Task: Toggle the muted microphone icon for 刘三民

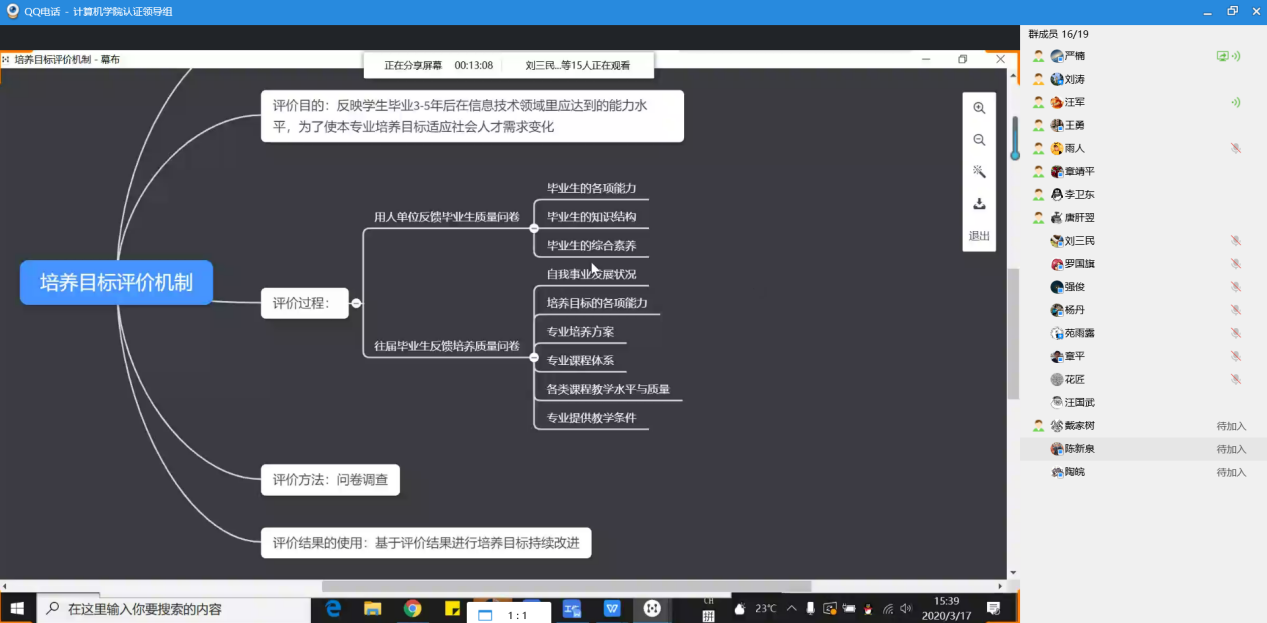Action: pos(1236,241)
